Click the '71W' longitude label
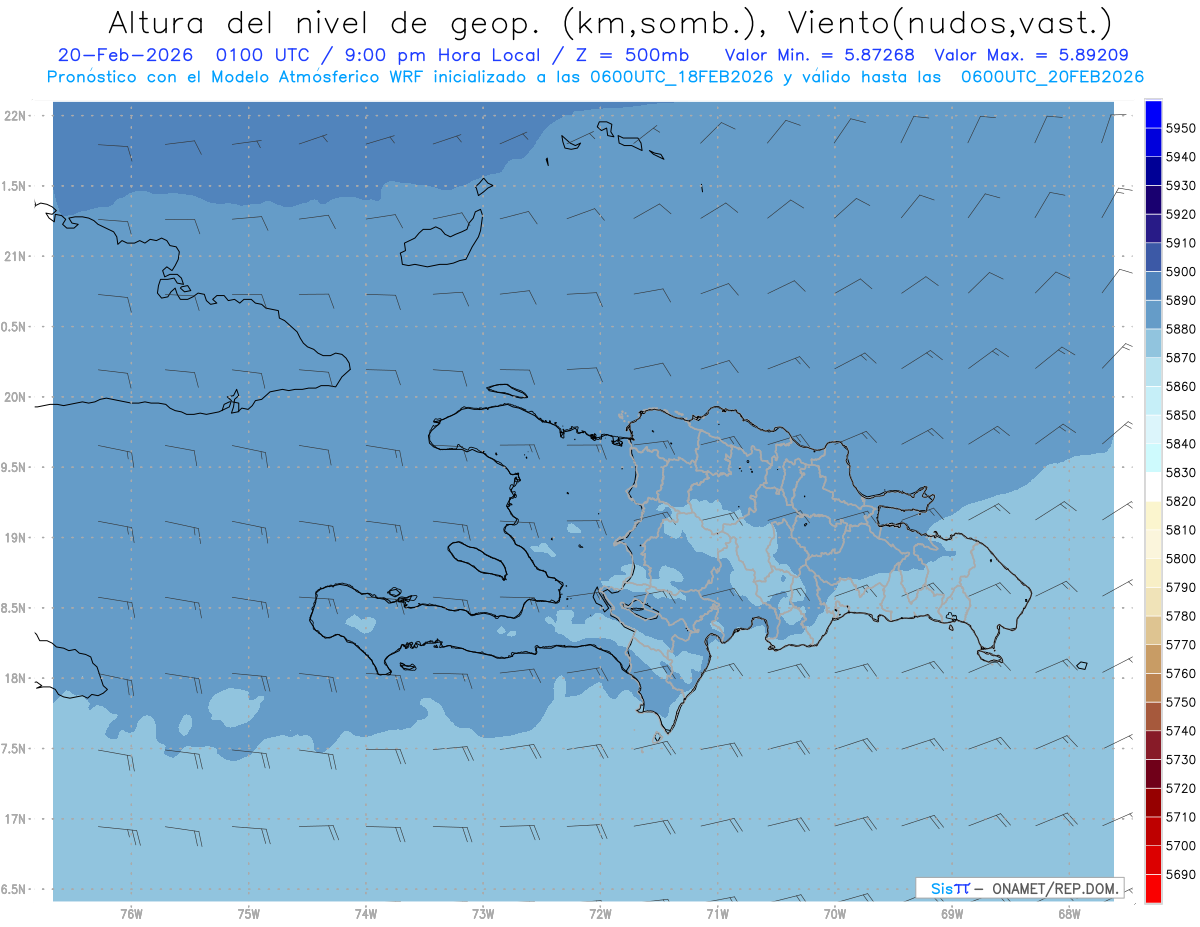The width and height of the screenshot is (1200, 927). (x=717, y=914)
